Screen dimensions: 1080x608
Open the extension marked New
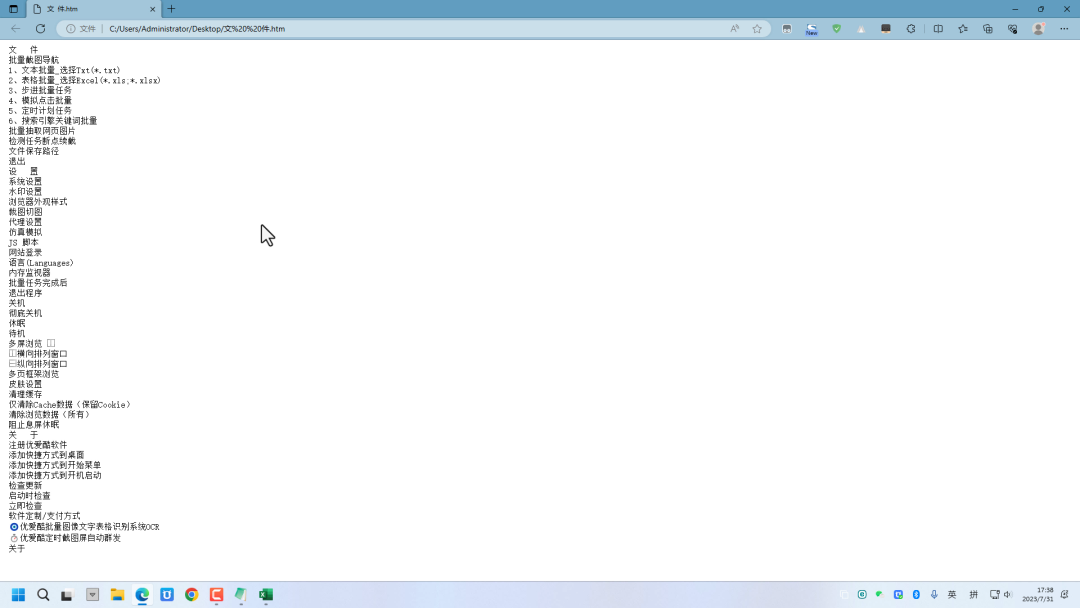pyautogui.click(x=811, y=29)
